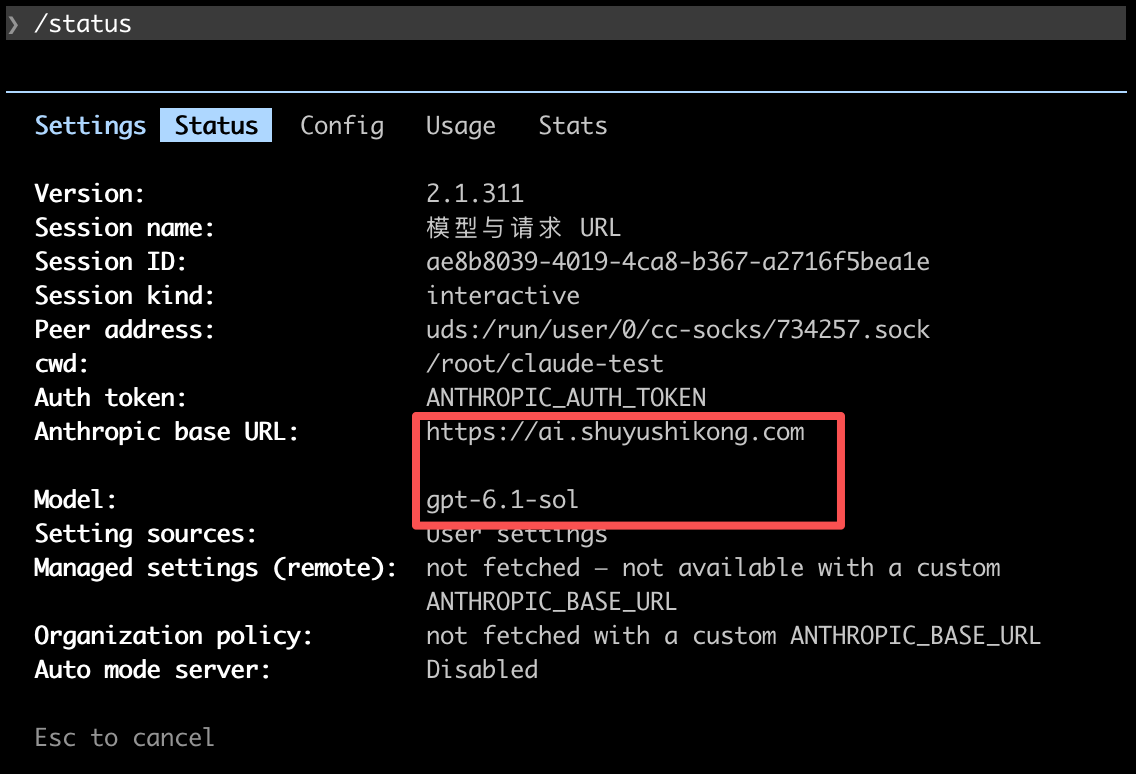This screenshot has width=1136, height=774.
Task: Open the Stats tab
Action: [x=572, y=125]
